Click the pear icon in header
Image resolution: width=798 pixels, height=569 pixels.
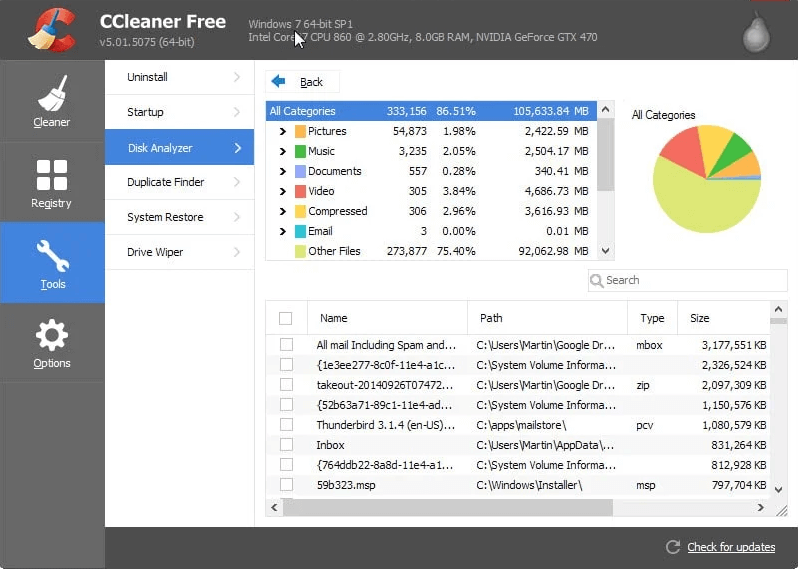point(756,32)
